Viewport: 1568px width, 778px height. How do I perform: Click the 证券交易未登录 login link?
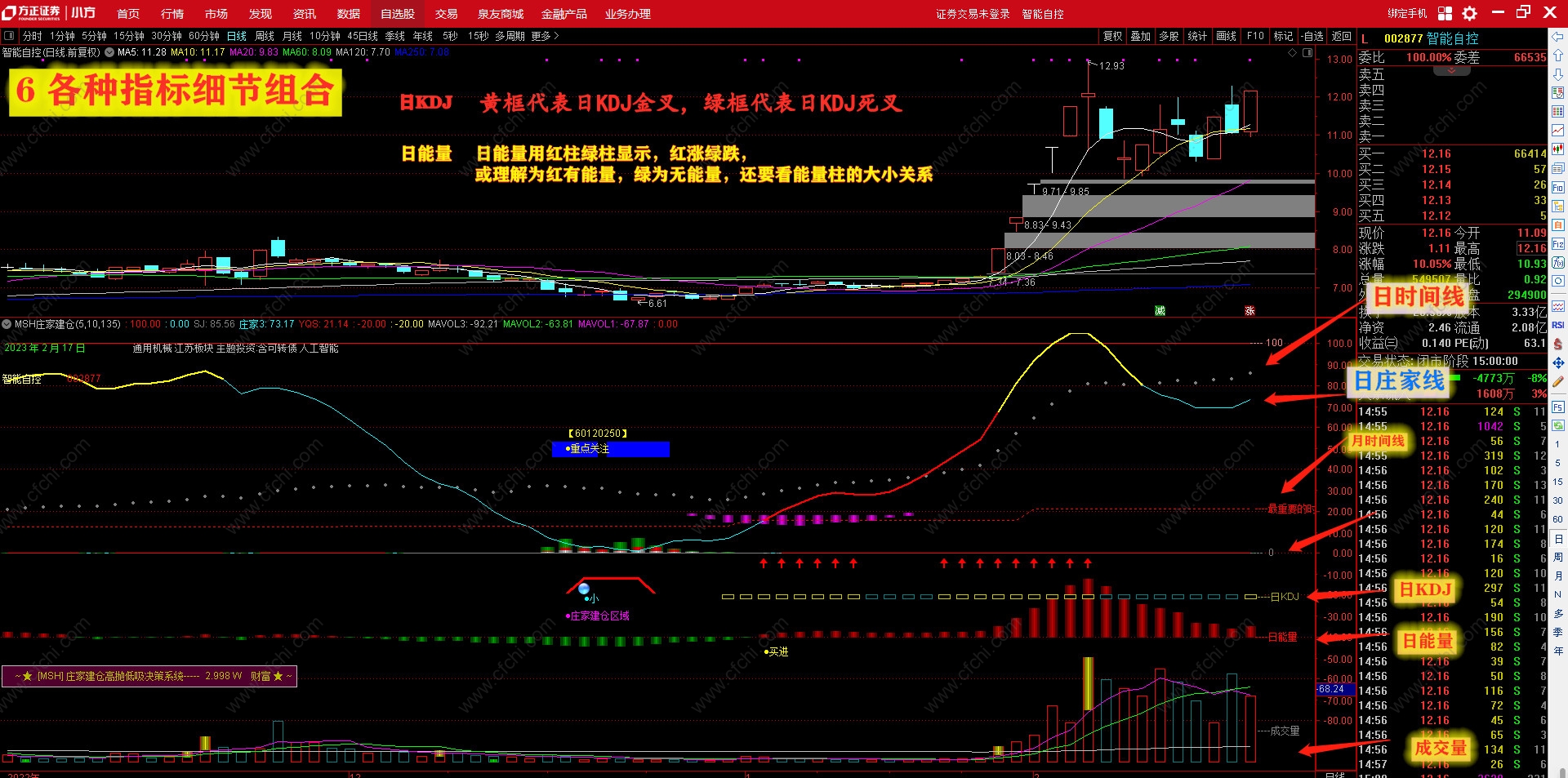tap(973, 14)
